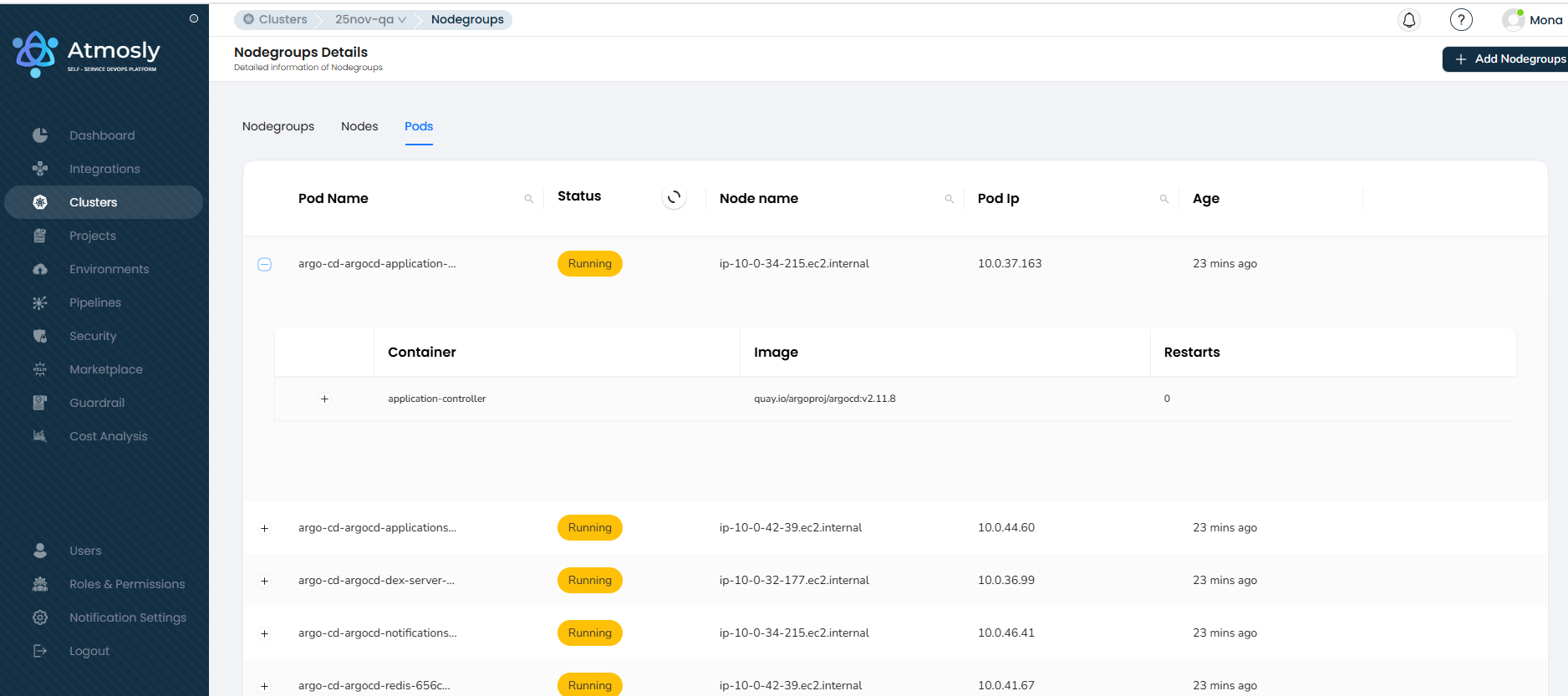This screenshot has height=696, width=1568.
Task: Open the Security link text
Action: pos(93,336)
